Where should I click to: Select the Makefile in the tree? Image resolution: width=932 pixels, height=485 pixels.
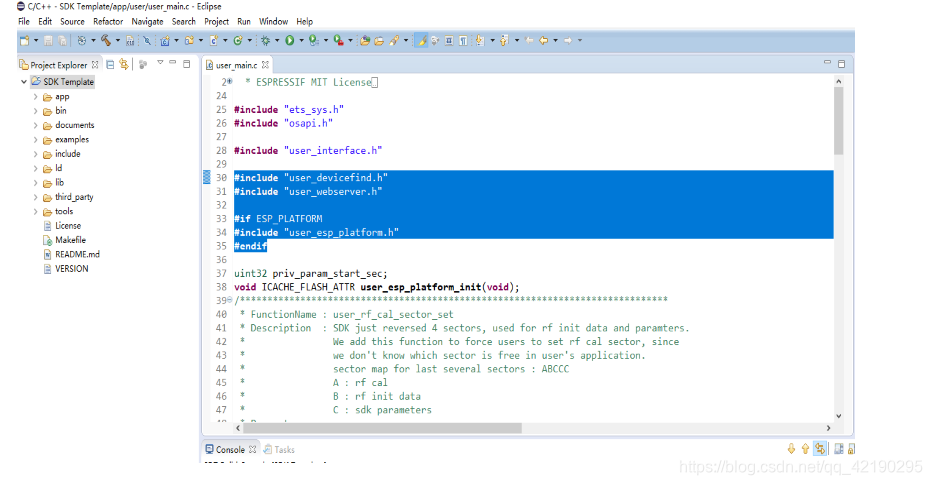pos(65,240)
